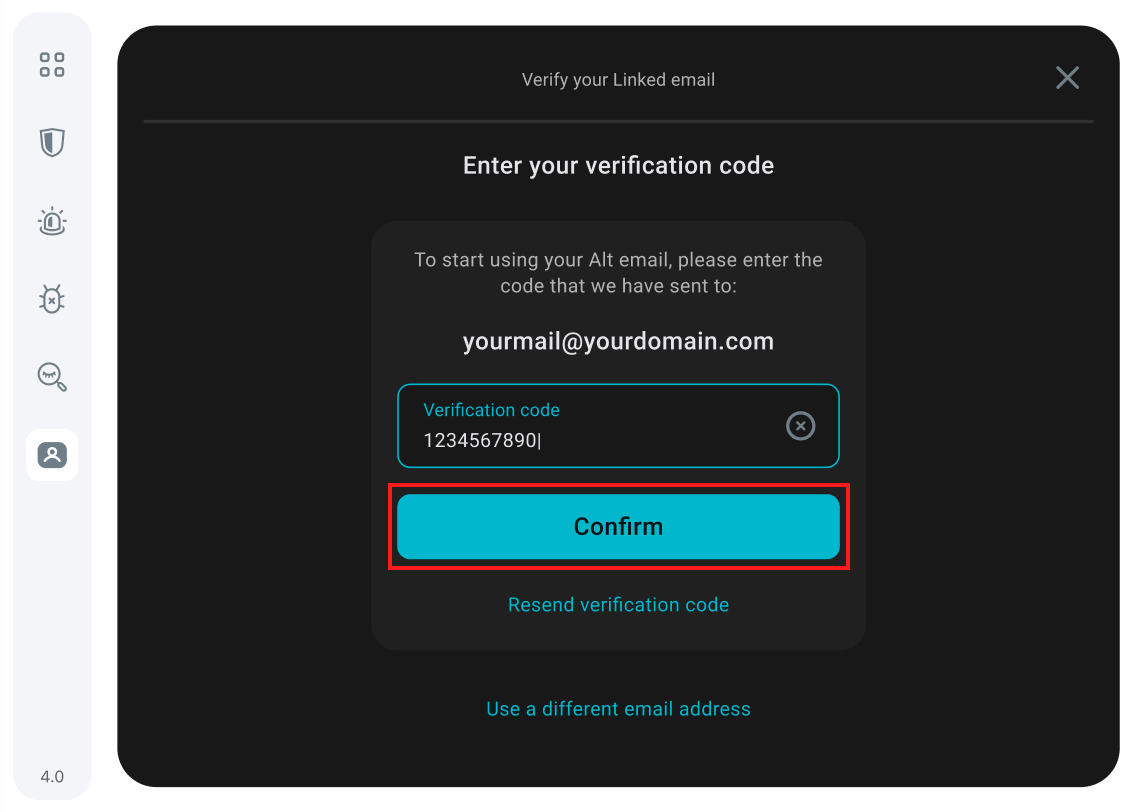The width and height of the screenshot is (1145, 812).
Task: Open the eye magnifier monitoring icon
Action: [x=52, y=377]
